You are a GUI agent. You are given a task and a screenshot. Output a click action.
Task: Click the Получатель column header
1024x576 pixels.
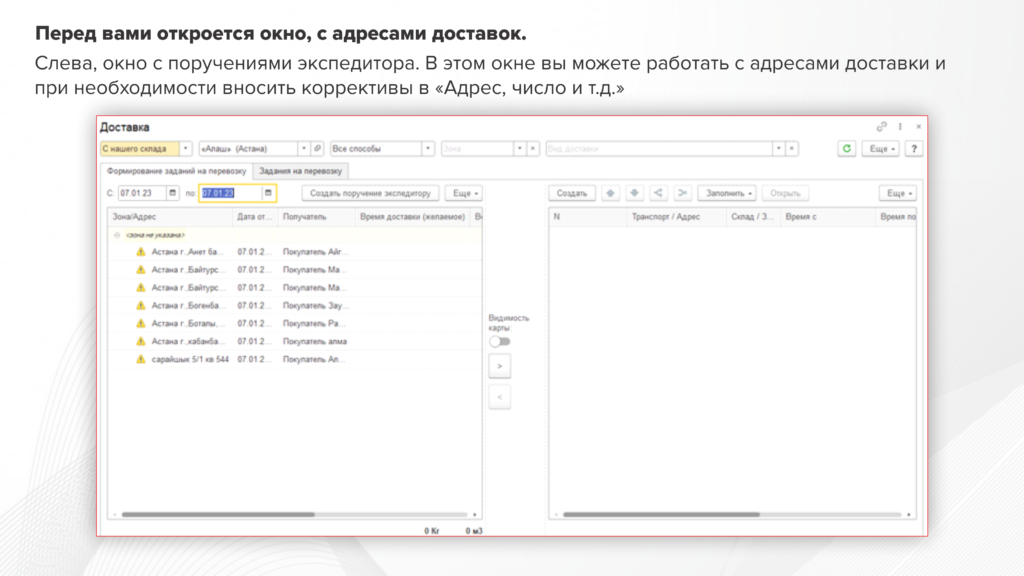pyautogui.click(x=317, y=217)
